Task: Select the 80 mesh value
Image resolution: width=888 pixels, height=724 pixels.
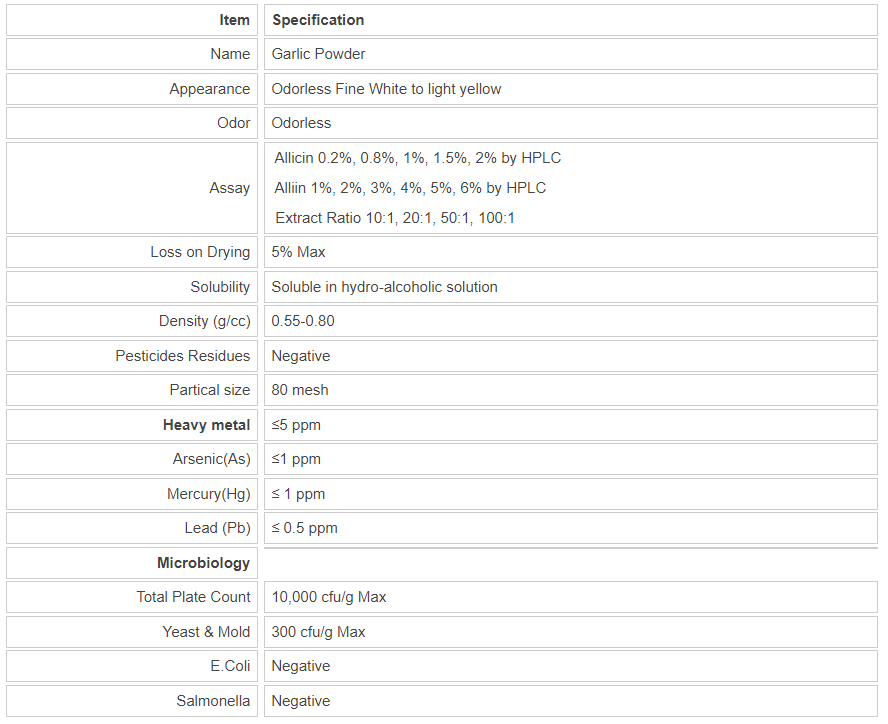Action: click(300, 390)
